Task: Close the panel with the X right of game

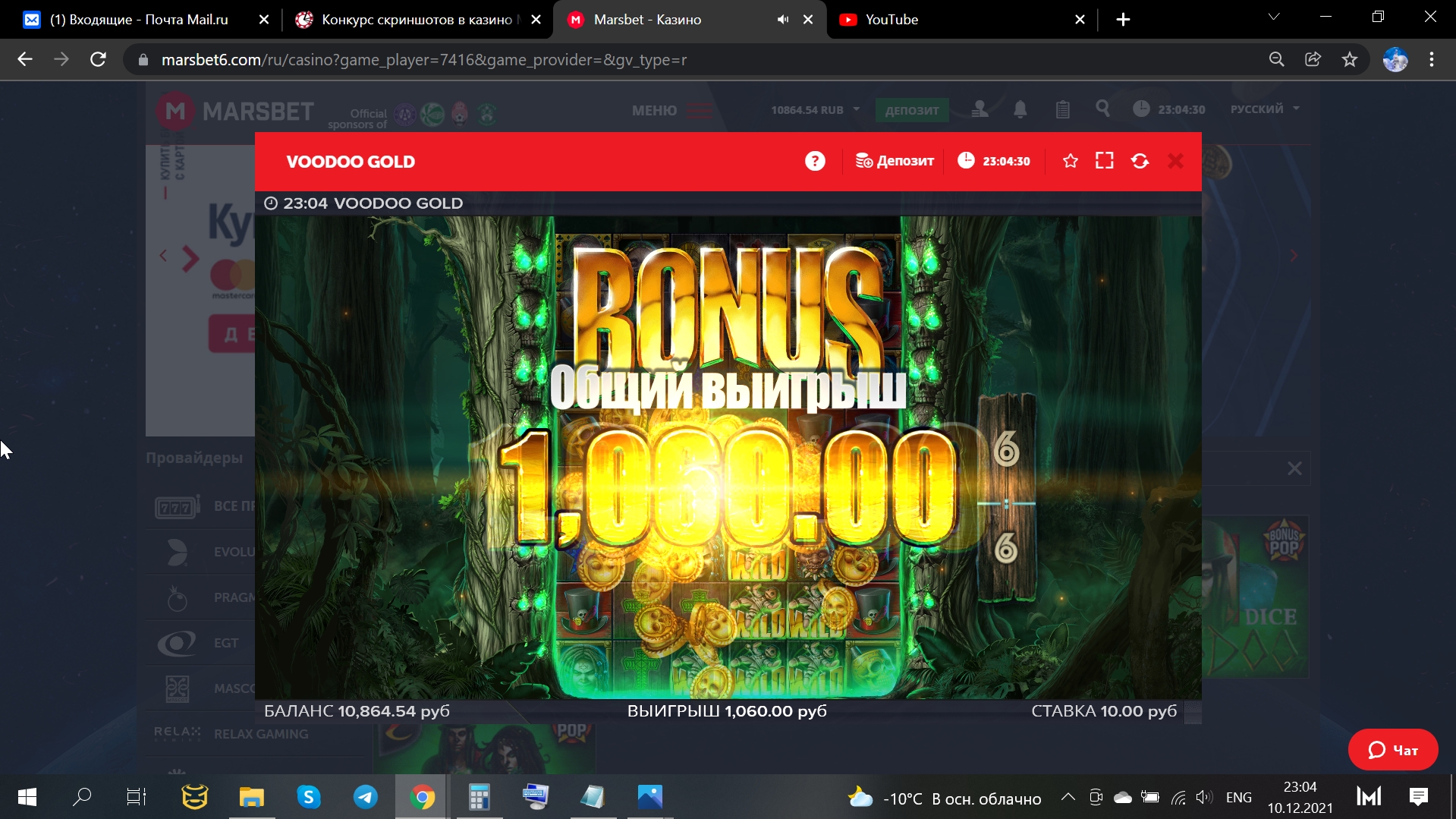Action: click(1294, 469)
